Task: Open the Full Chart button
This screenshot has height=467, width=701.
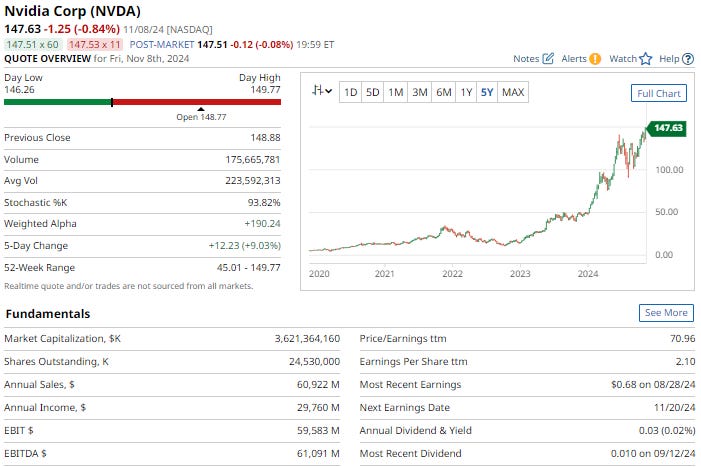Action: click(659, 93)
